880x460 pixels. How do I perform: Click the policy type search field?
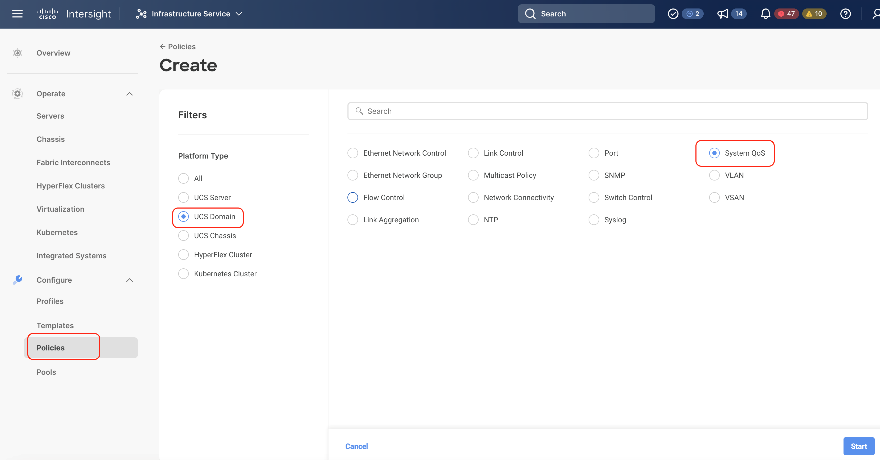coord(607,111)
